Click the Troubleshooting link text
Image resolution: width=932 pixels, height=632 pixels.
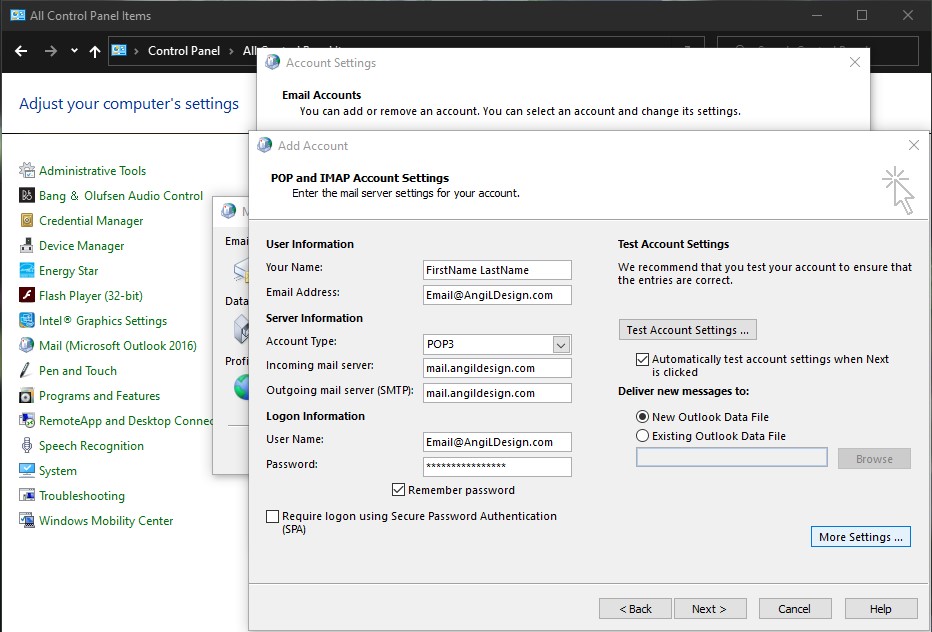click(x=82, y=495)
